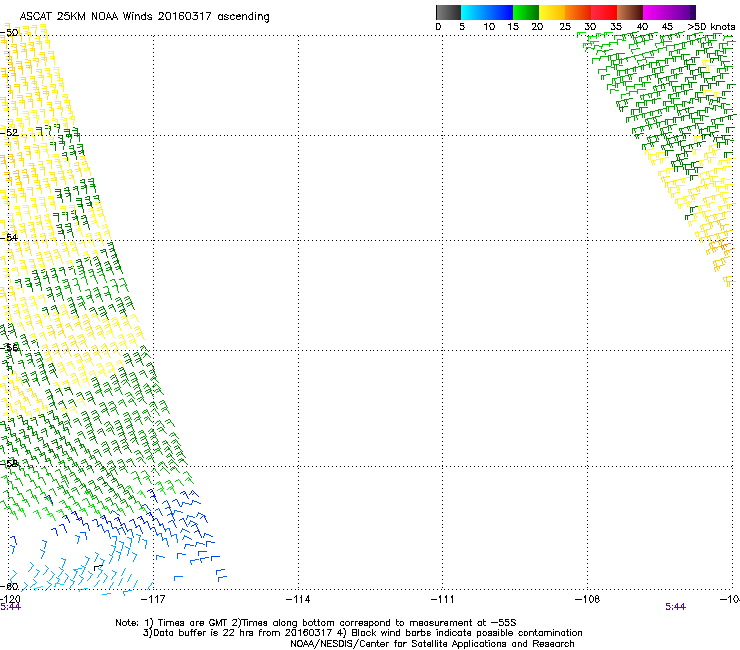Click the latitude label '-58'
The width and height of the screenshot is (740, 650).
(x=9, y=463)
